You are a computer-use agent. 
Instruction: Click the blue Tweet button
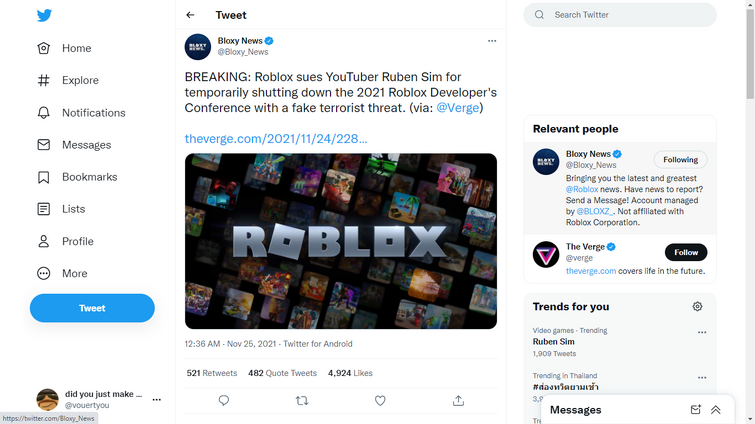[x=92, y=308]
